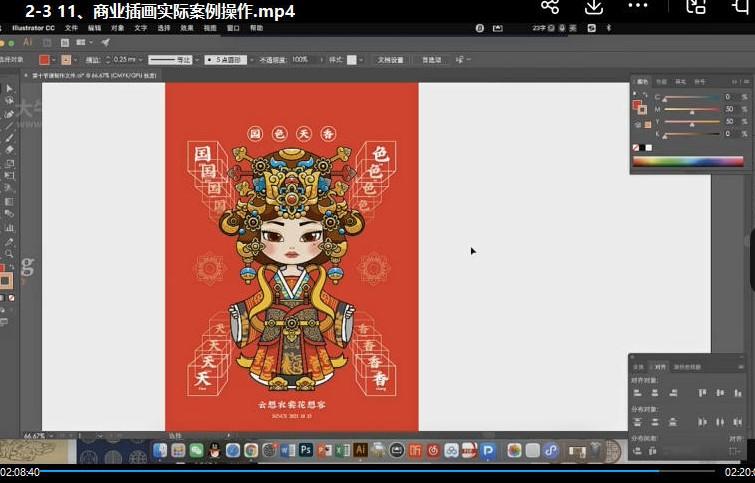Open the Finder icon in the dock
Screen dimensions: 755x483
click(x=157, y=451)
